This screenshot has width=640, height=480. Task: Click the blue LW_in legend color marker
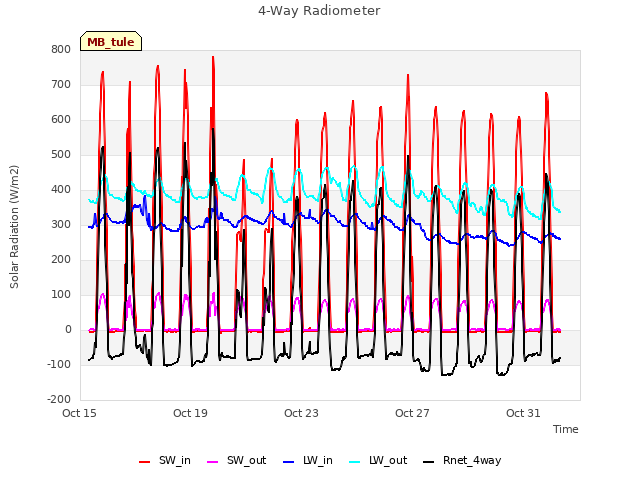coord(289,462)
